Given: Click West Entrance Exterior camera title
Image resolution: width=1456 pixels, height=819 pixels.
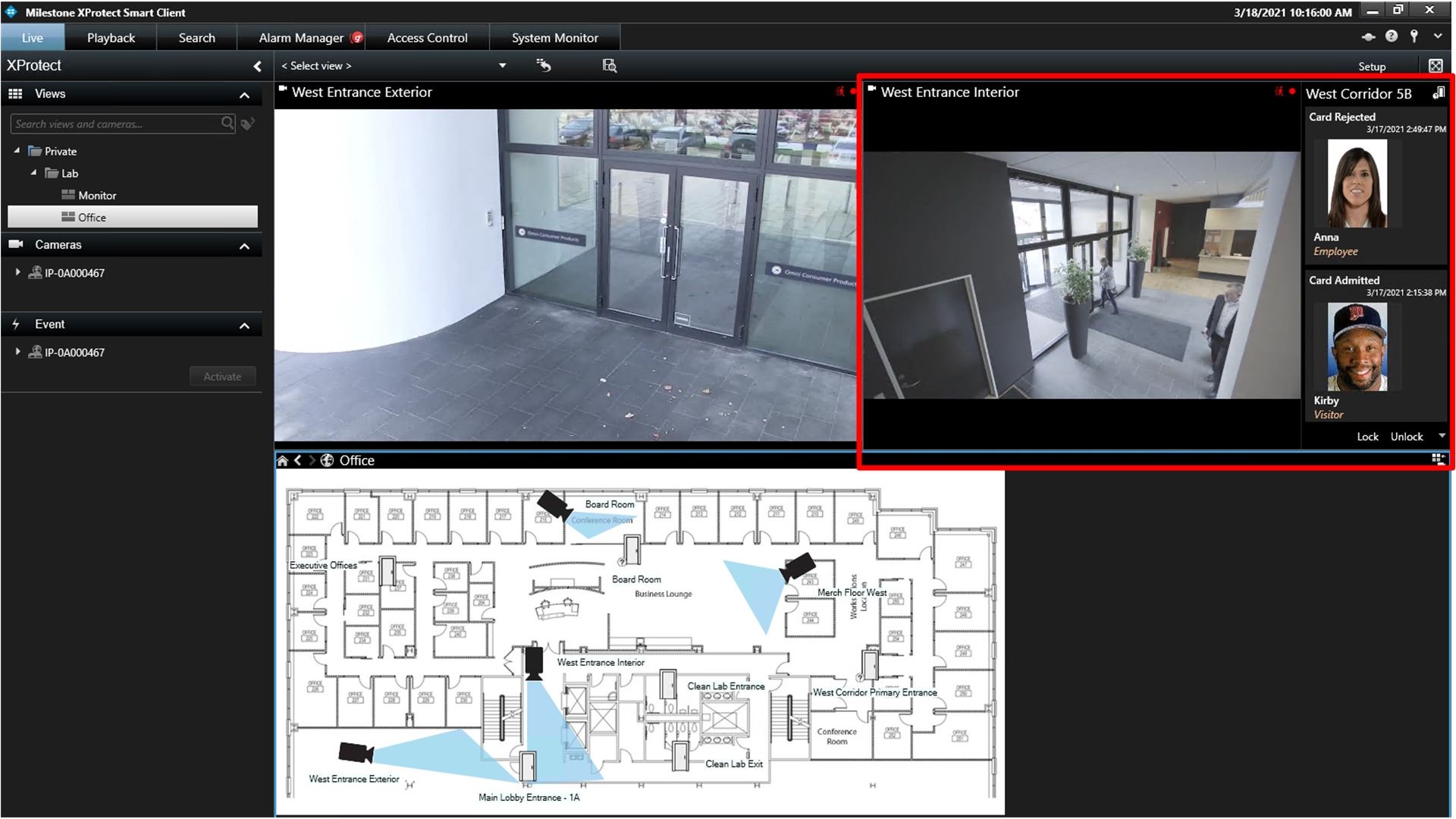Looking at the screenshot, I should pyautogui.click(x=362, y=92).
